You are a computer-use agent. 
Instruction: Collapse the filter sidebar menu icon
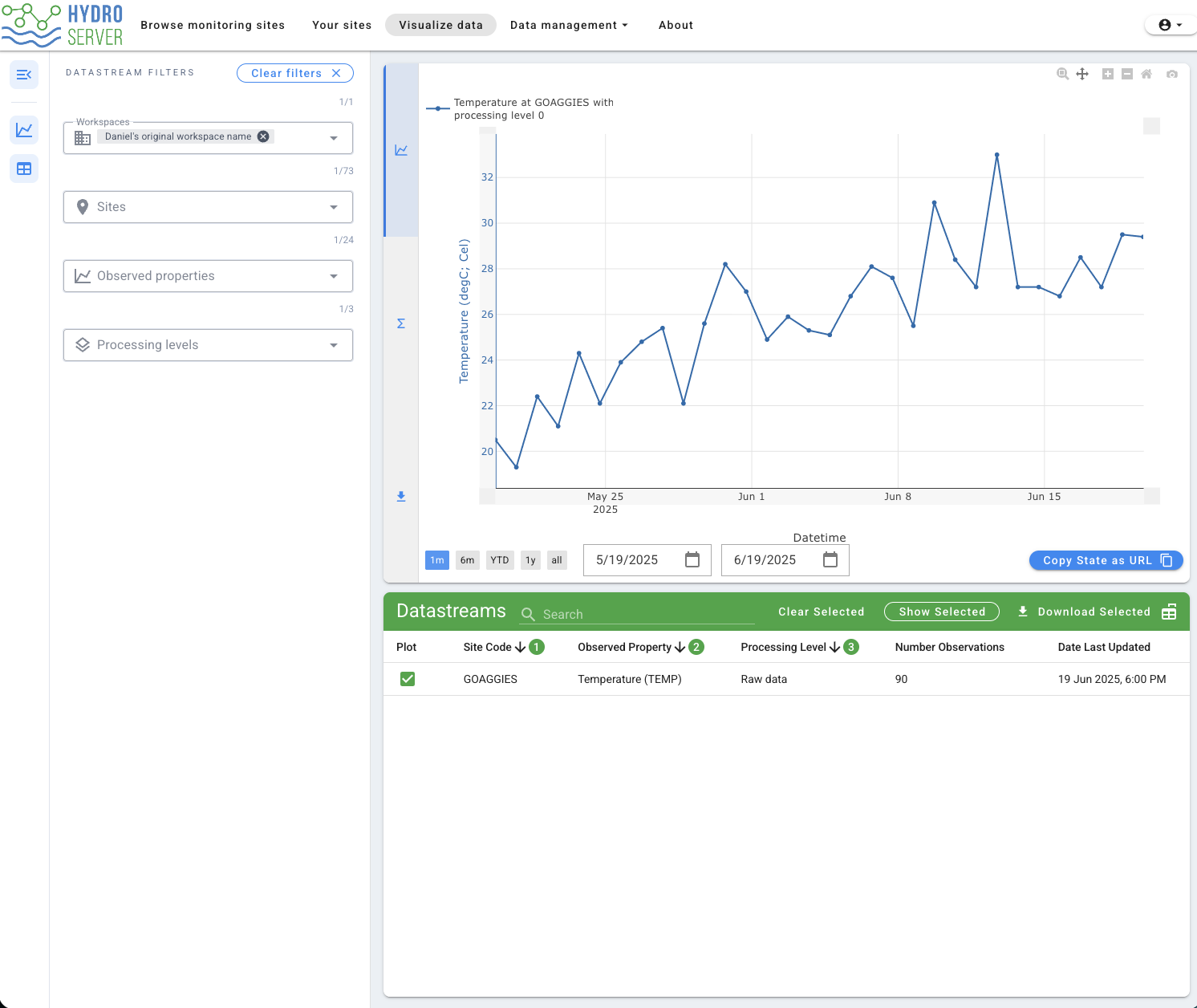(x=24, y=75)
